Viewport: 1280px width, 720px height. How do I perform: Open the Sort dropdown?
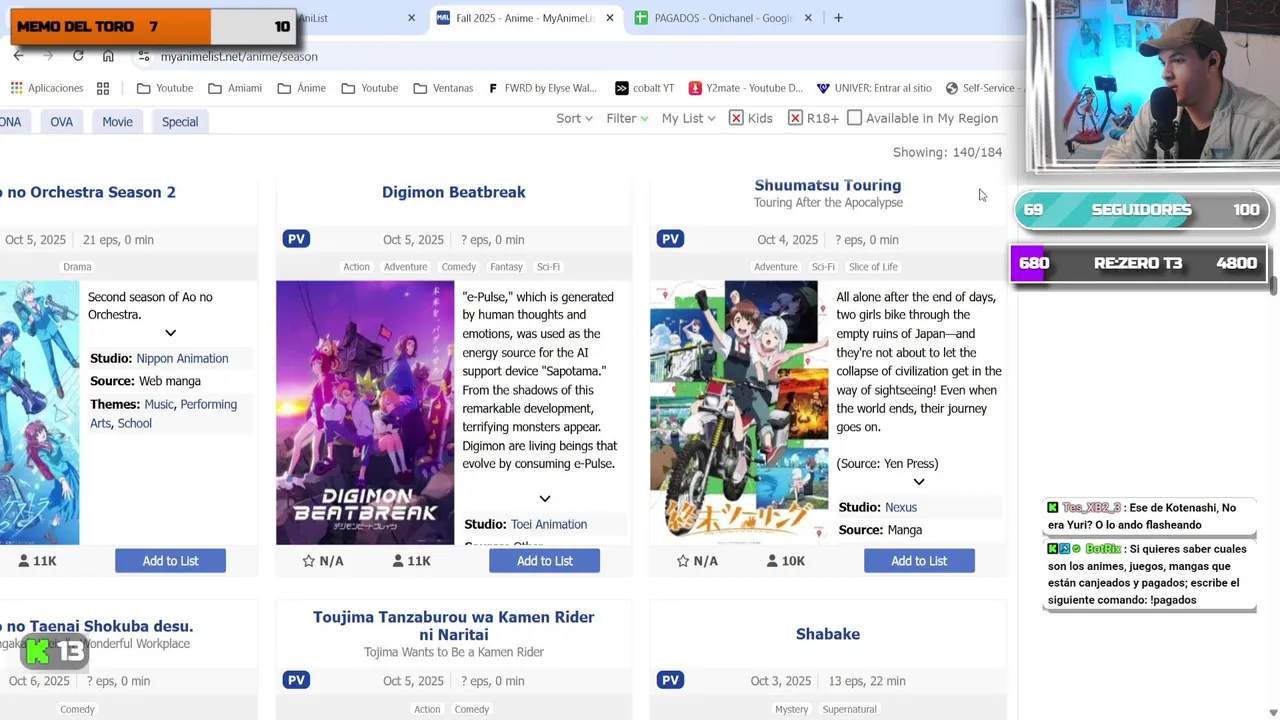(574, 118)
